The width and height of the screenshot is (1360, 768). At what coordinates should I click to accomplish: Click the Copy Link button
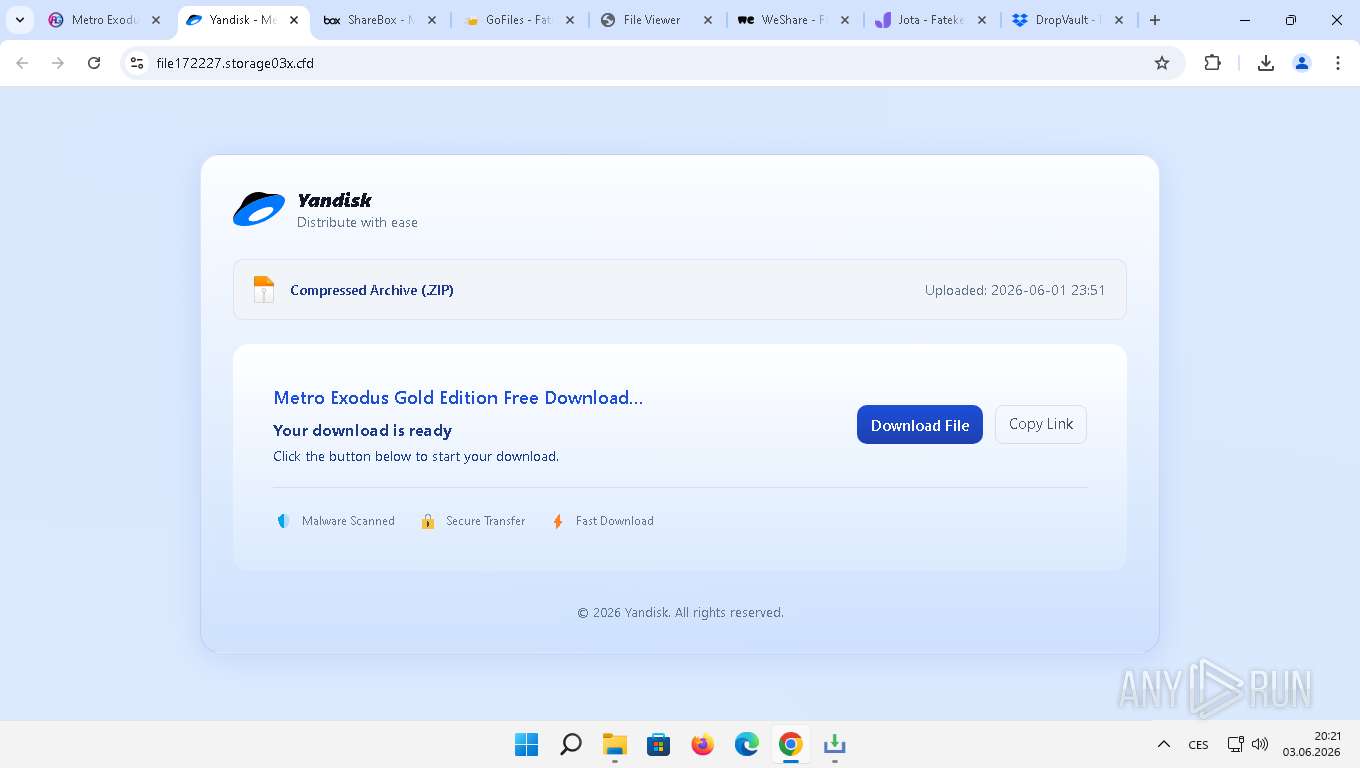tap(1040, 424)
